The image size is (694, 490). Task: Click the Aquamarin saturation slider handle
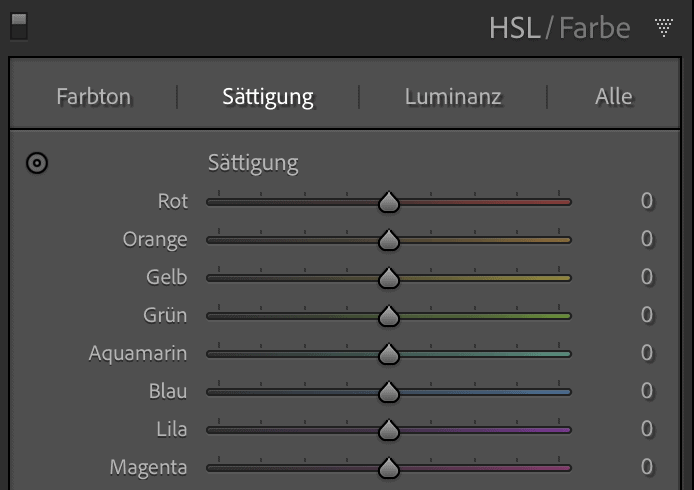(389, 354)
